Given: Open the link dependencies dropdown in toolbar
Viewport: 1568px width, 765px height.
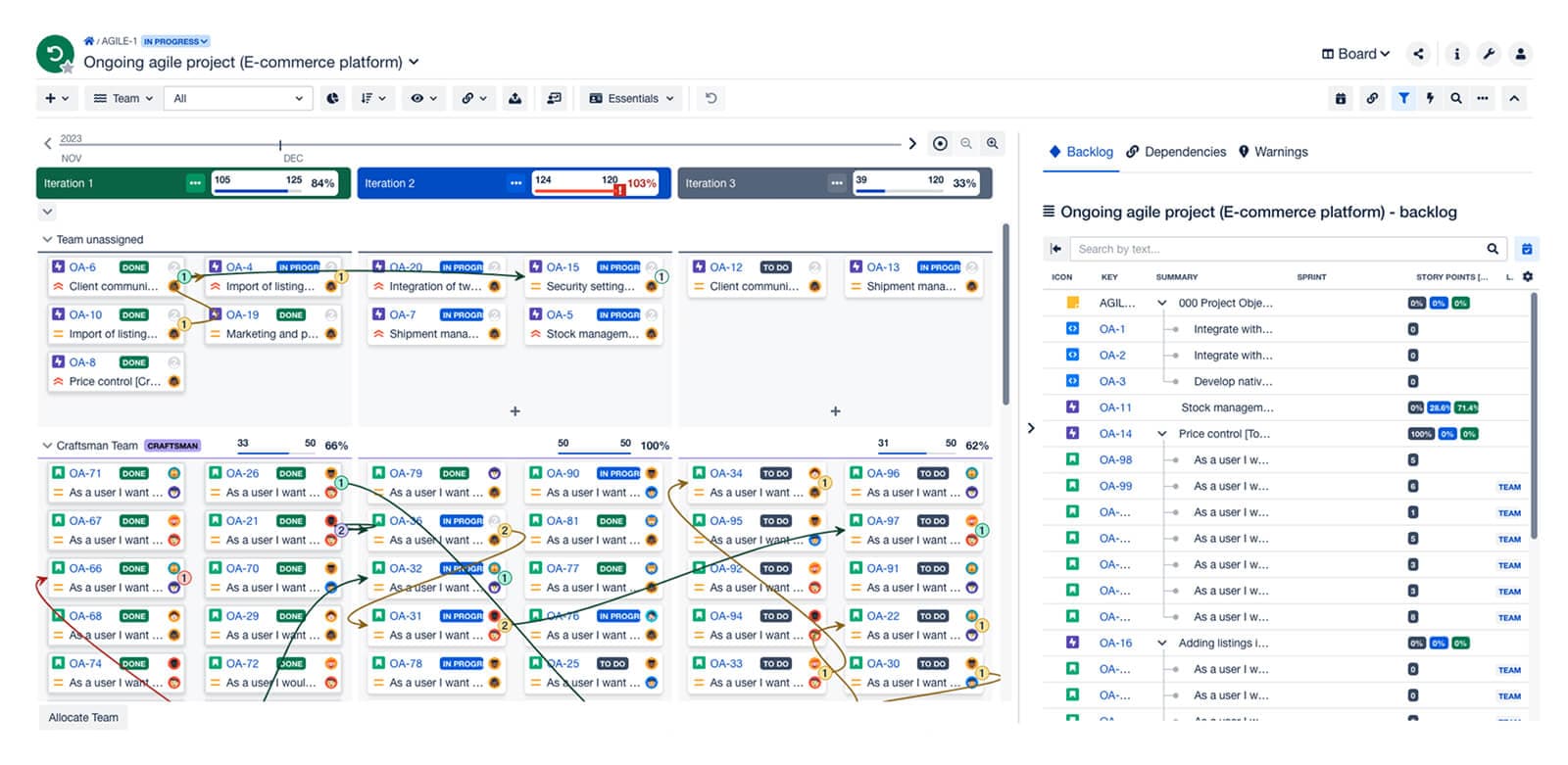Looking at the screenshot, I should [474, 98].
